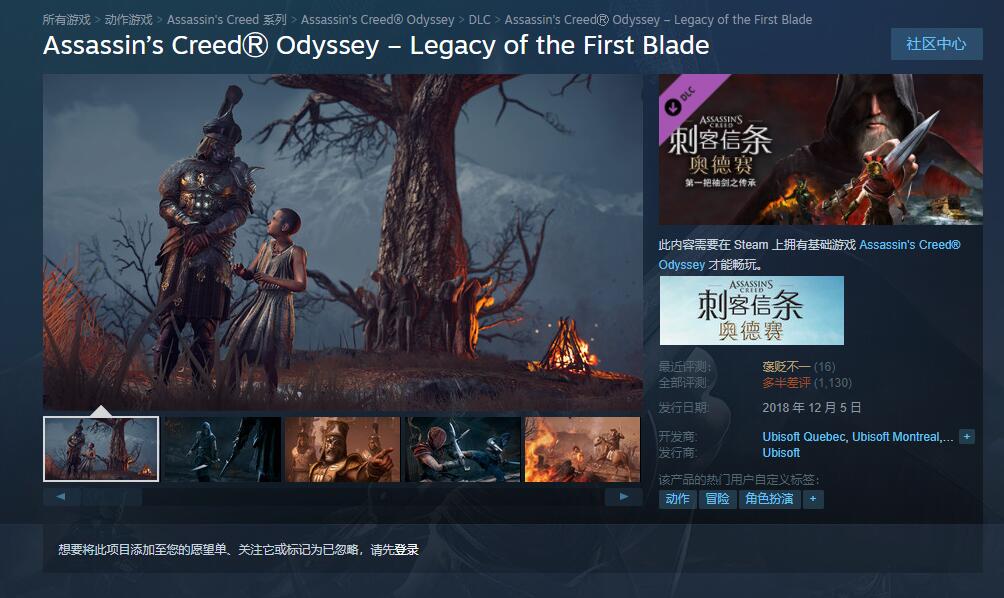Select the hooded figures screenshot thumbnail
Viewport: 1004px width, 598px height.
[x=222, y=449]
